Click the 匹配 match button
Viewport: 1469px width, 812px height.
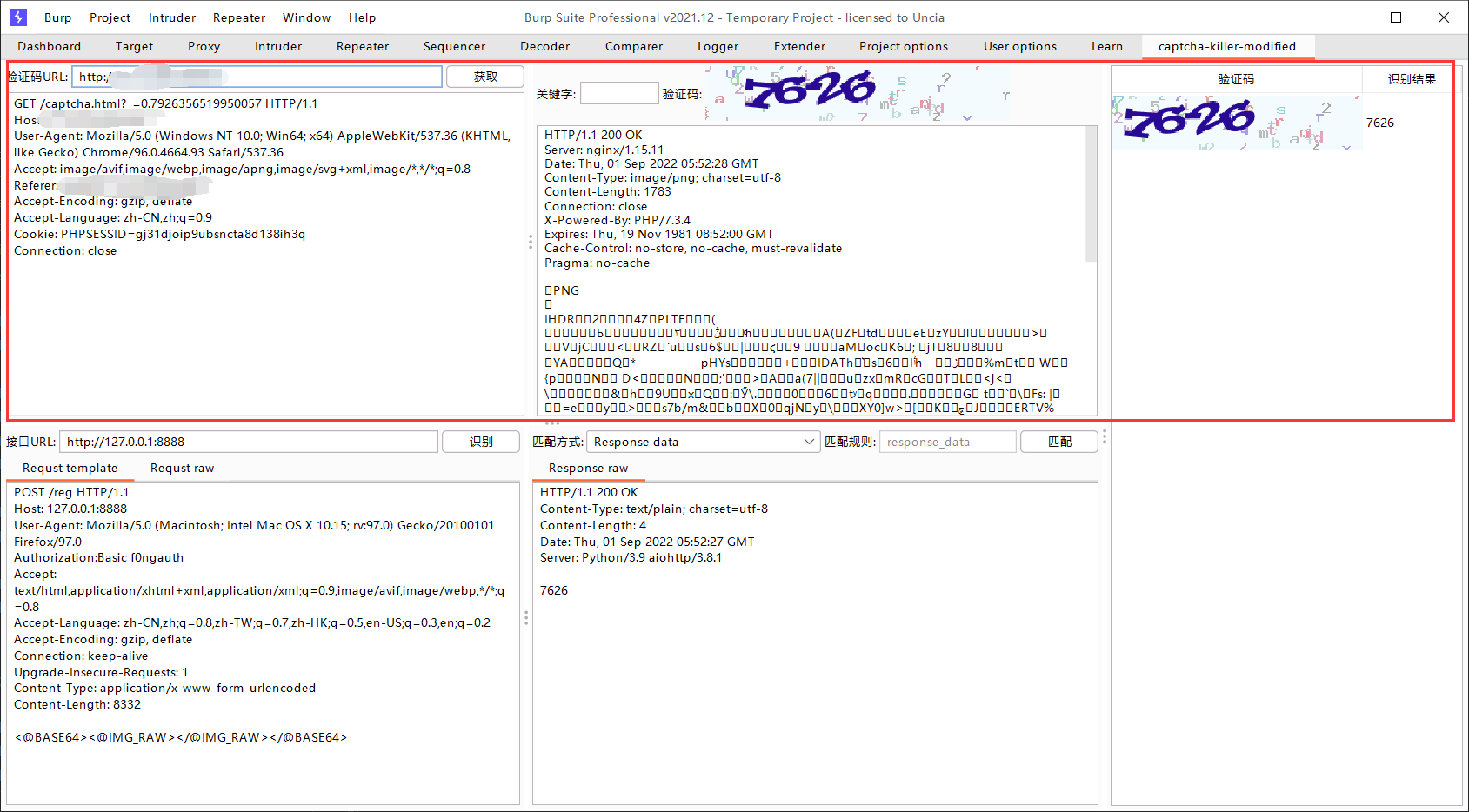pyautogui.click(x=1059, y=442)
